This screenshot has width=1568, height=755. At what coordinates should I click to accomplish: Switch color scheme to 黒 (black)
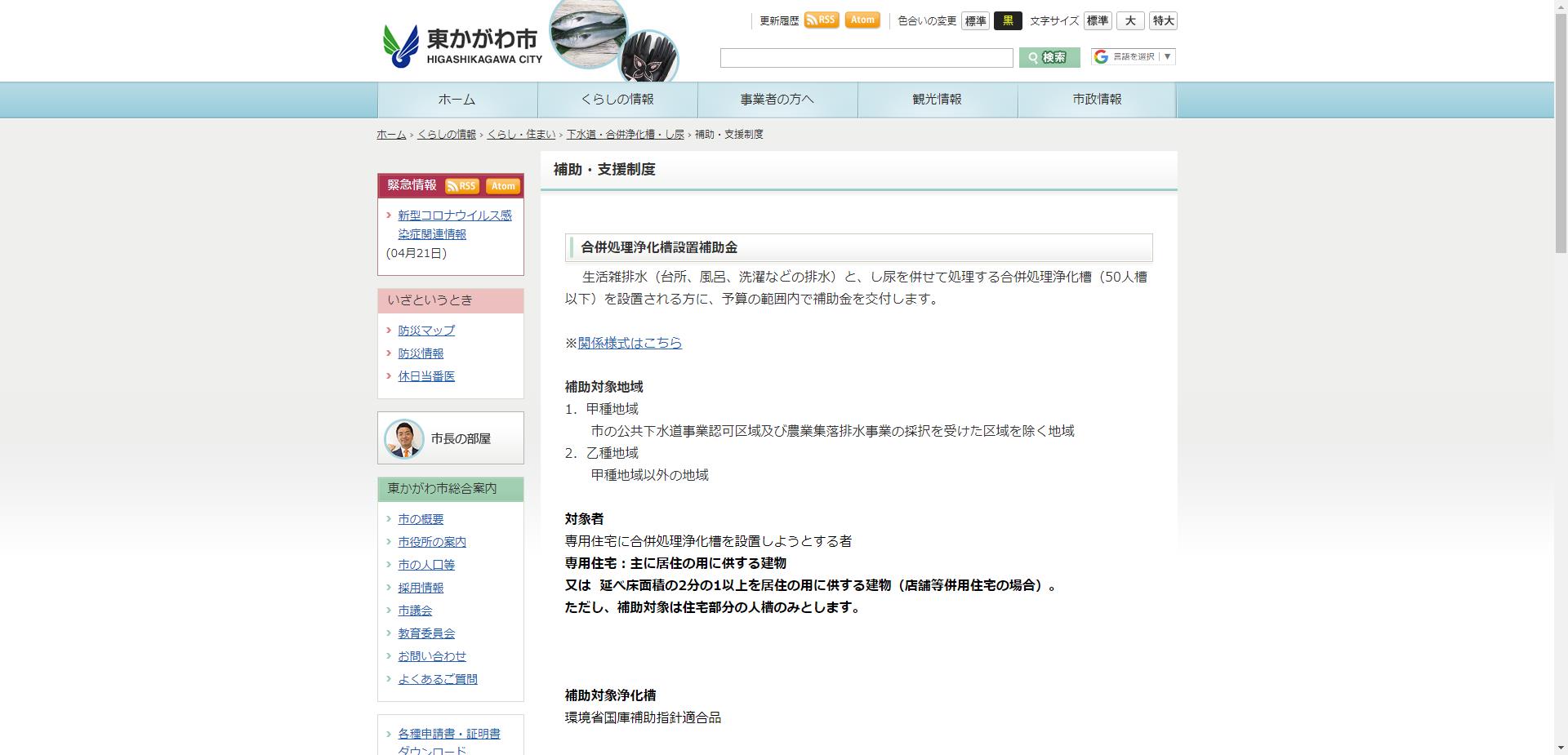[1008, 20]
